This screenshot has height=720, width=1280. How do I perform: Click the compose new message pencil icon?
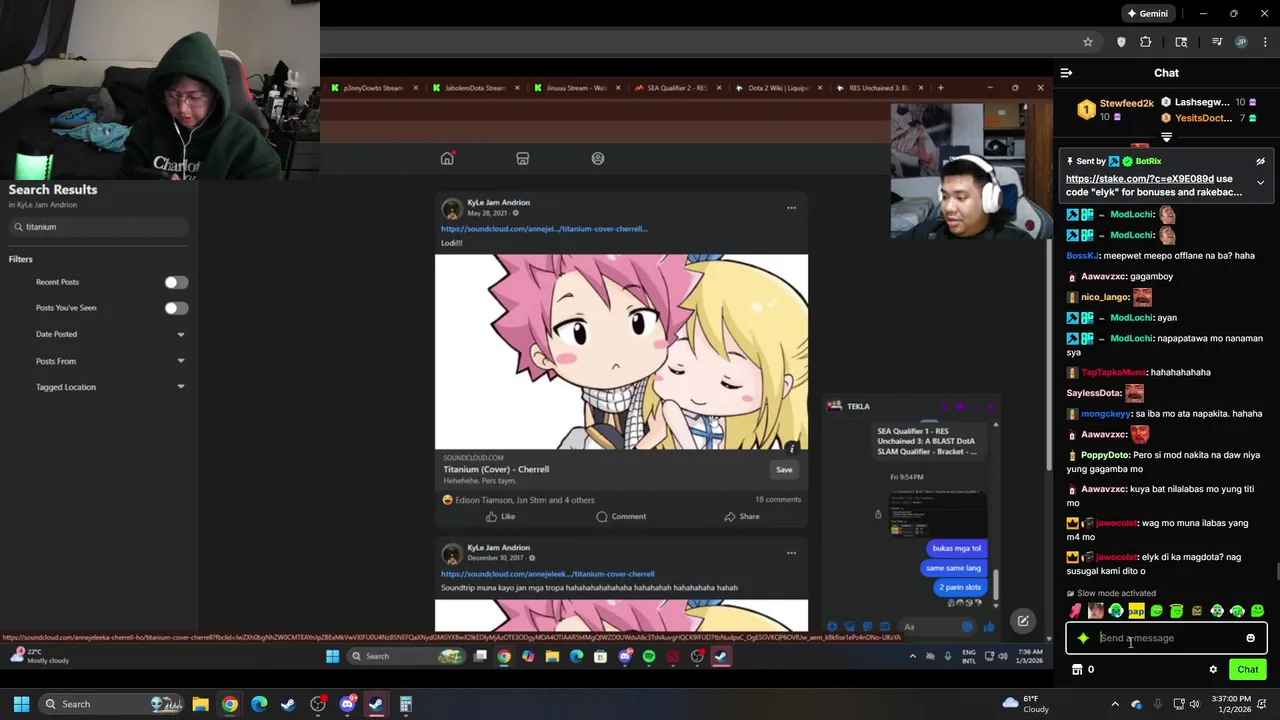click(x=1023, y=621)
